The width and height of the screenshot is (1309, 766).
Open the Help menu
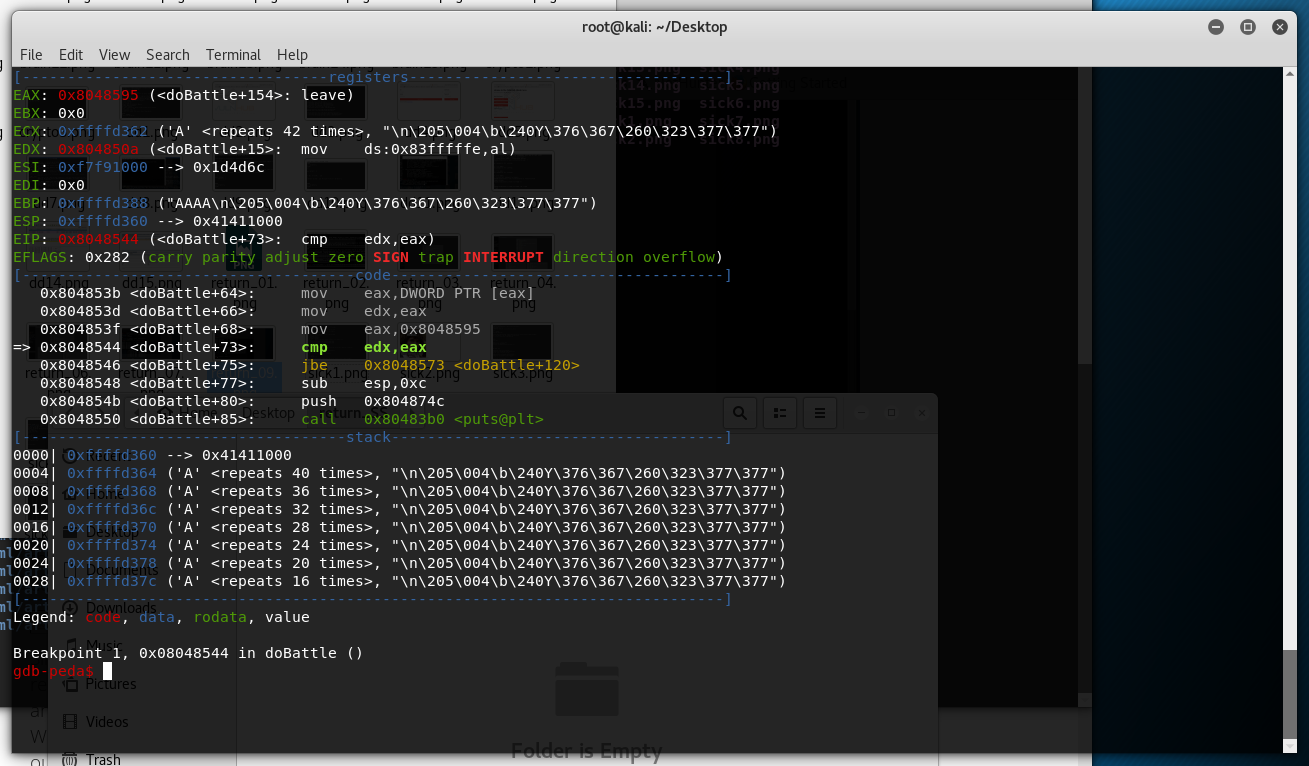pyautogui.click(x=292, y=55)
